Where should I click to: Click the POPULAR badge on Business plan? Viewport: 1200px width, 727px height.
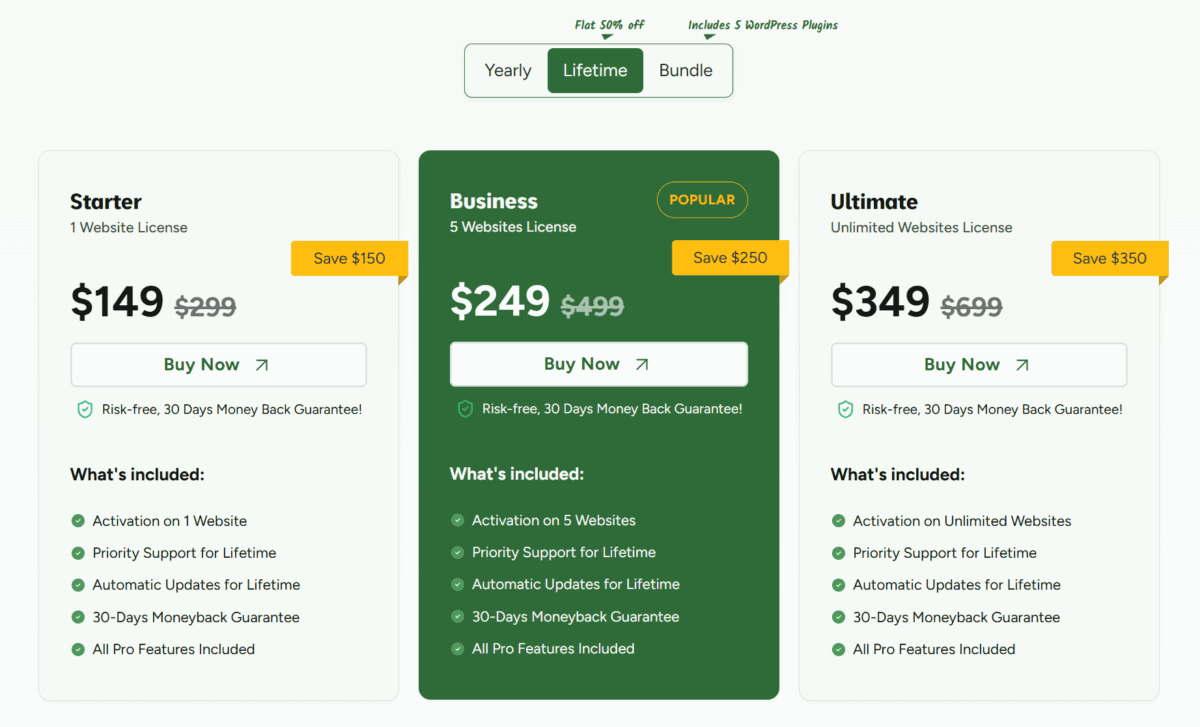click(702, 200)
